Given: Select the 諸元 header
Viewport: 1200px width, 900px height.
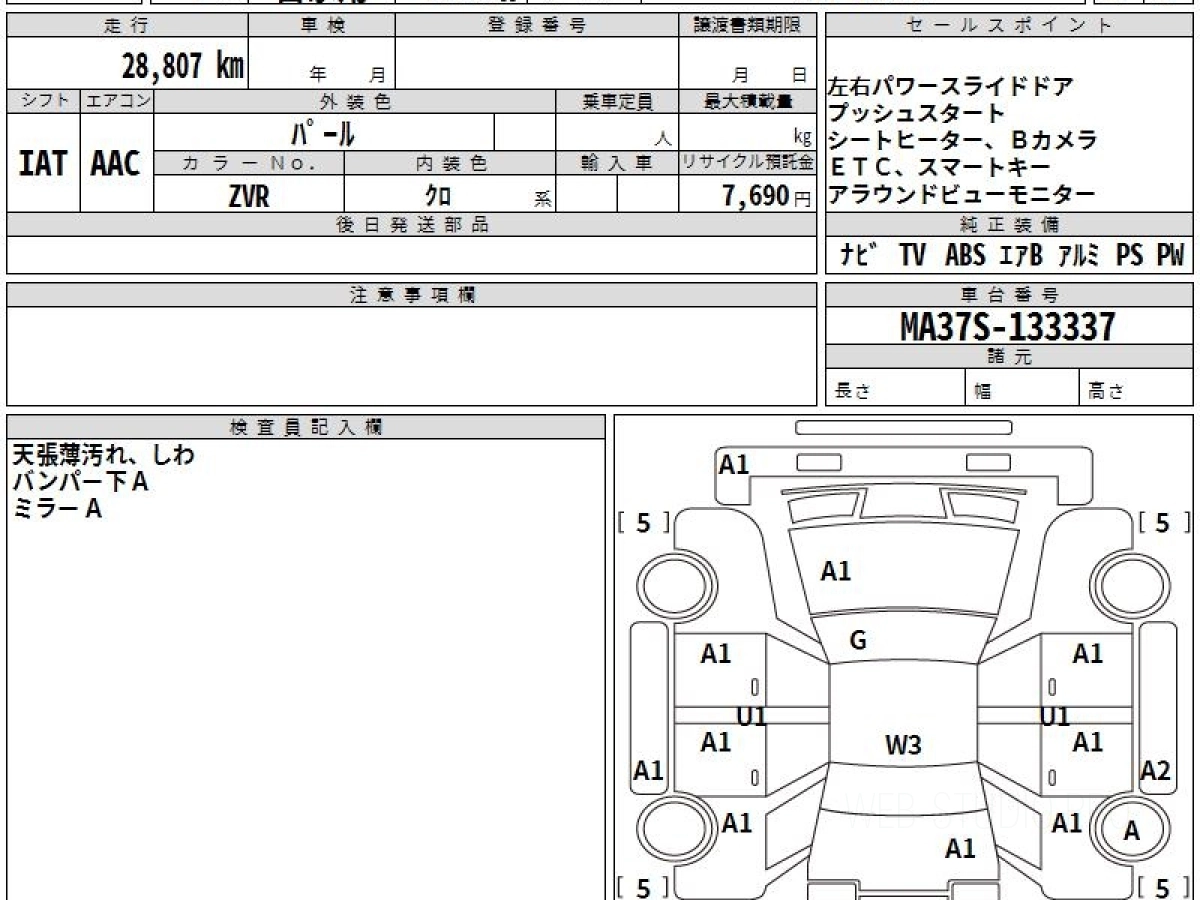Looking at the screenshot, I should tap(1010, 357).
